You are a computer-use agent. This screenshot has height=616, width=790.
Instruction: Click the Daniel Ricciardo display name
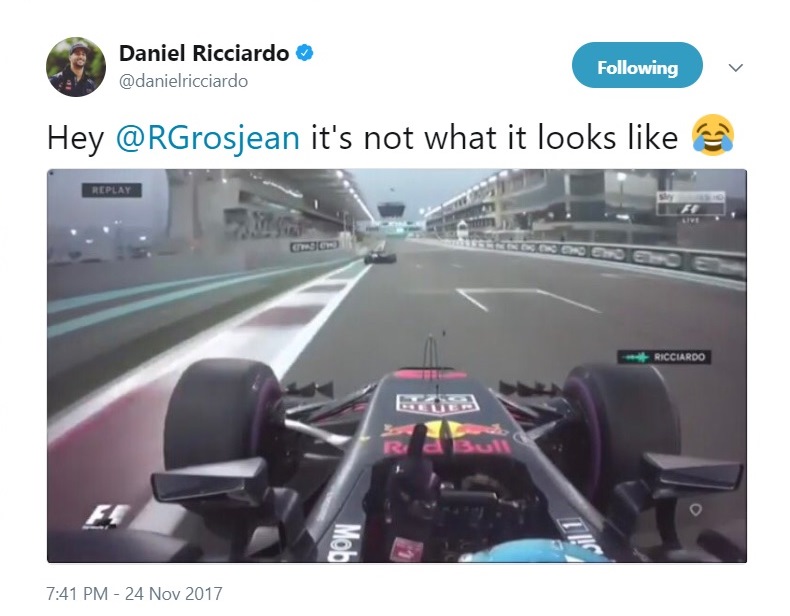tap(204, 53)
